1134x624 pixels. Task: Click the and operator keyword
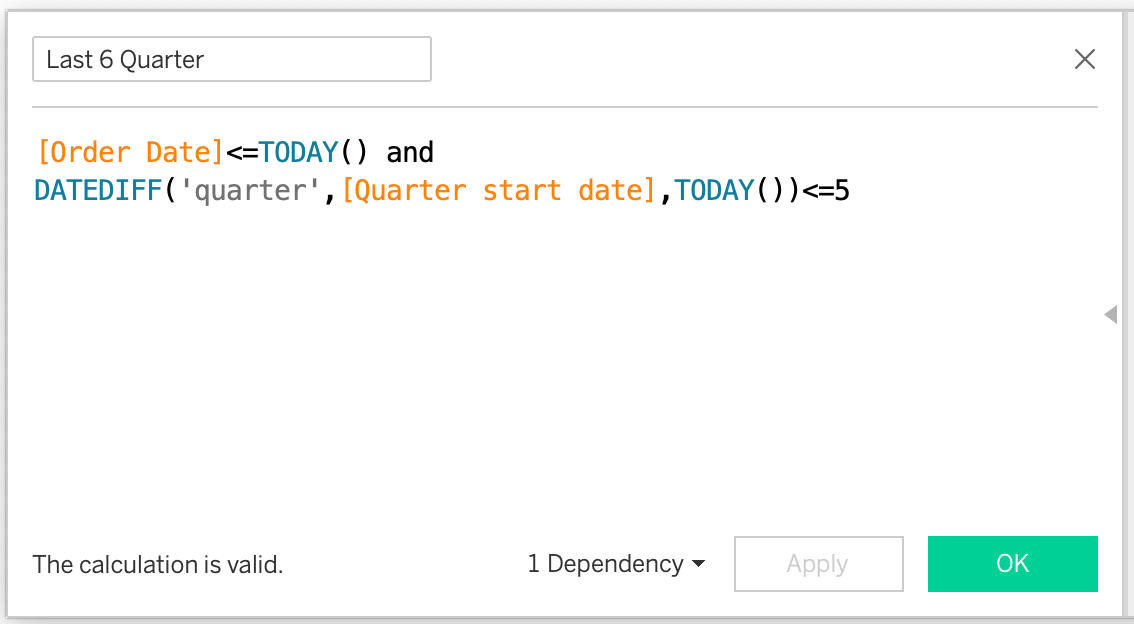(x=412, y=151)
